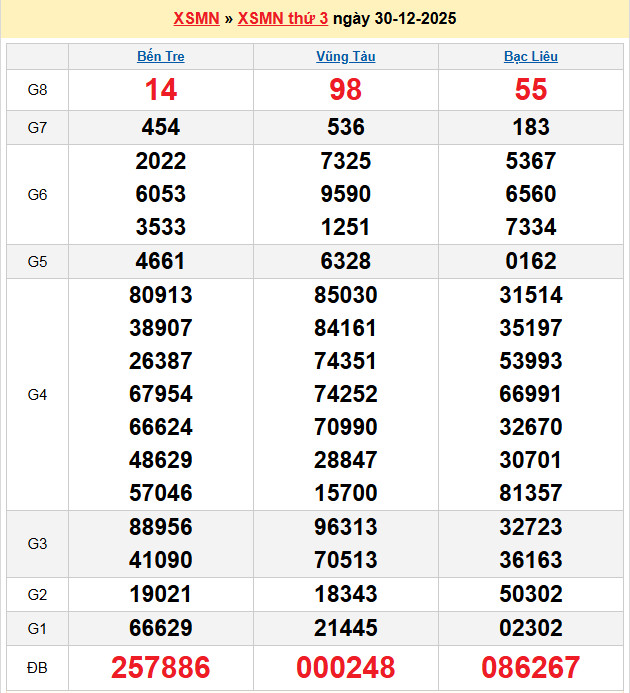The height and width of the screenshot is (693, 630).
Task: Click the date text 30-12-2025
Action: coord(414,19)
